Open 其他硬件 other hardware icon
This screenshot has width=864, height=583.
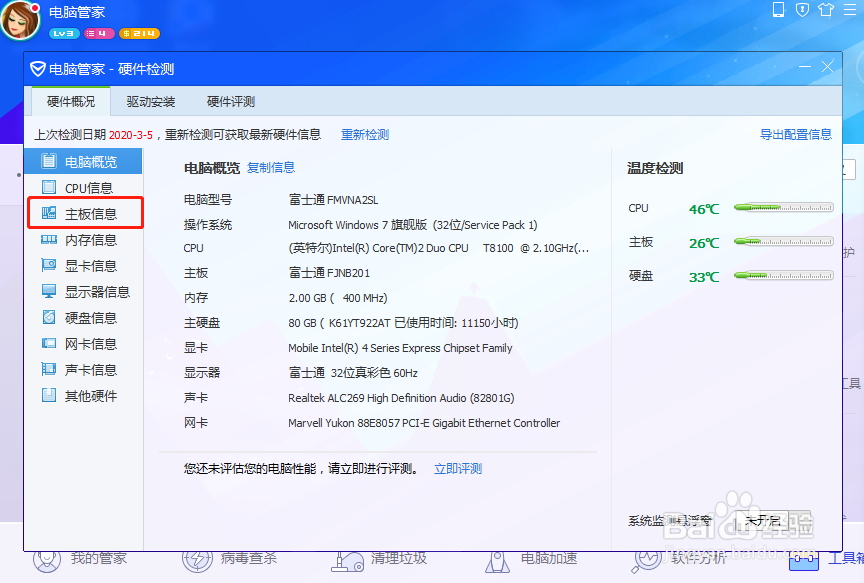pos(49,395)
